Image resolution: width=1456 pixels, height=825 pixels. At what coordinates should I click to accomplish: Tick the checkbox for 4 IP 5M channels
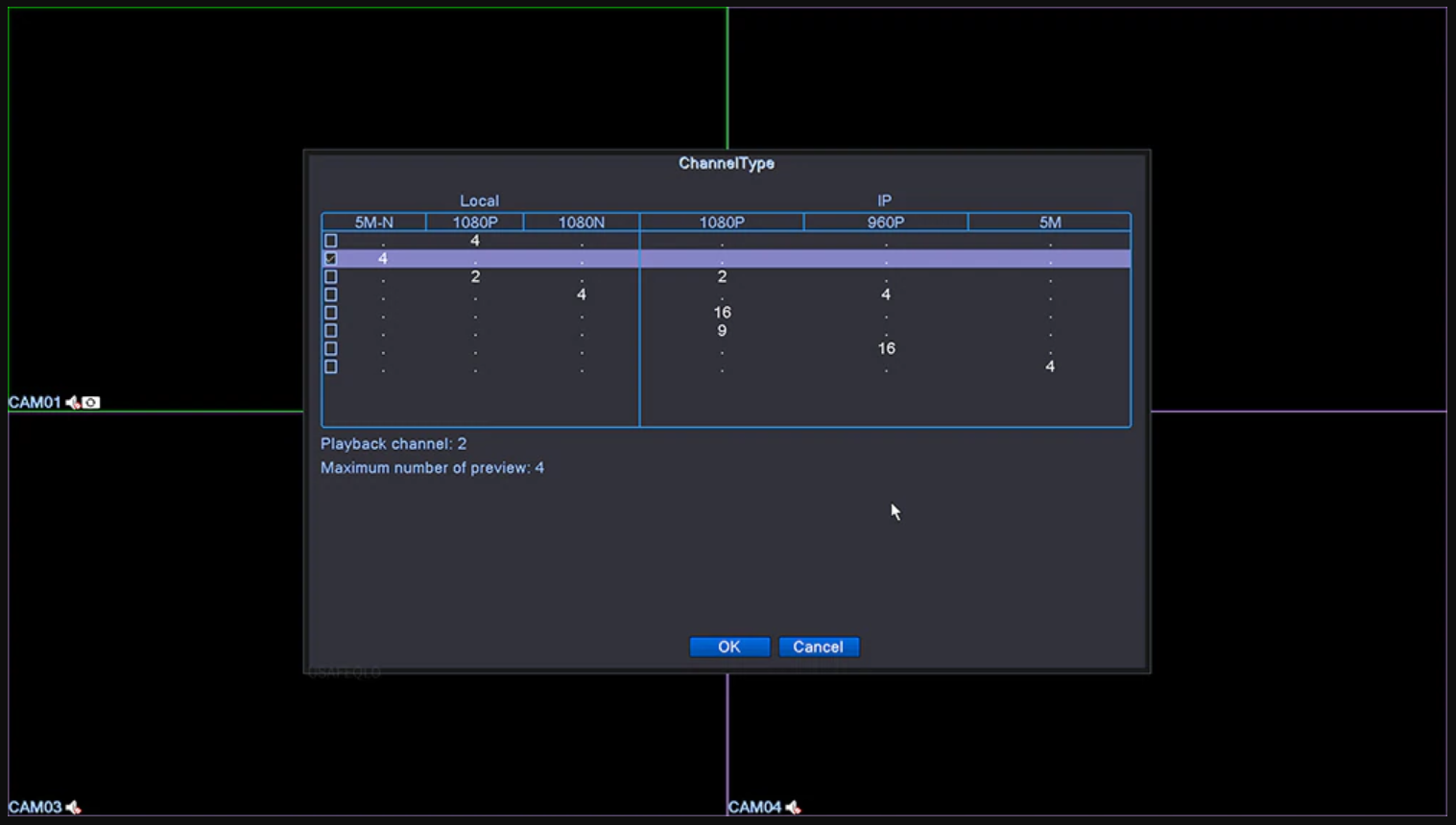[331, 366]
